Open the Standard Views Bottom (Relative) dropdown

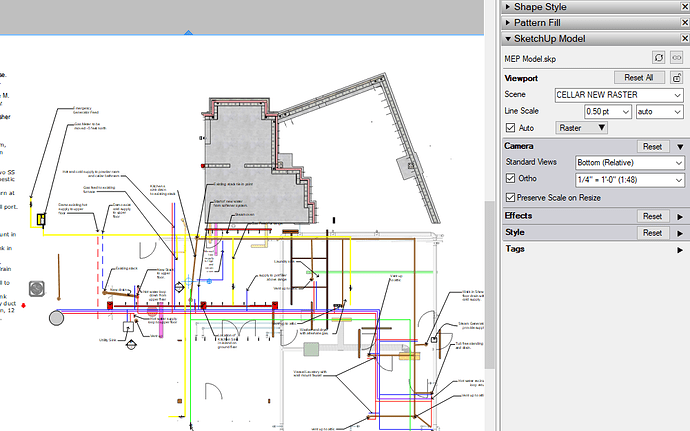tap(630, 163)
